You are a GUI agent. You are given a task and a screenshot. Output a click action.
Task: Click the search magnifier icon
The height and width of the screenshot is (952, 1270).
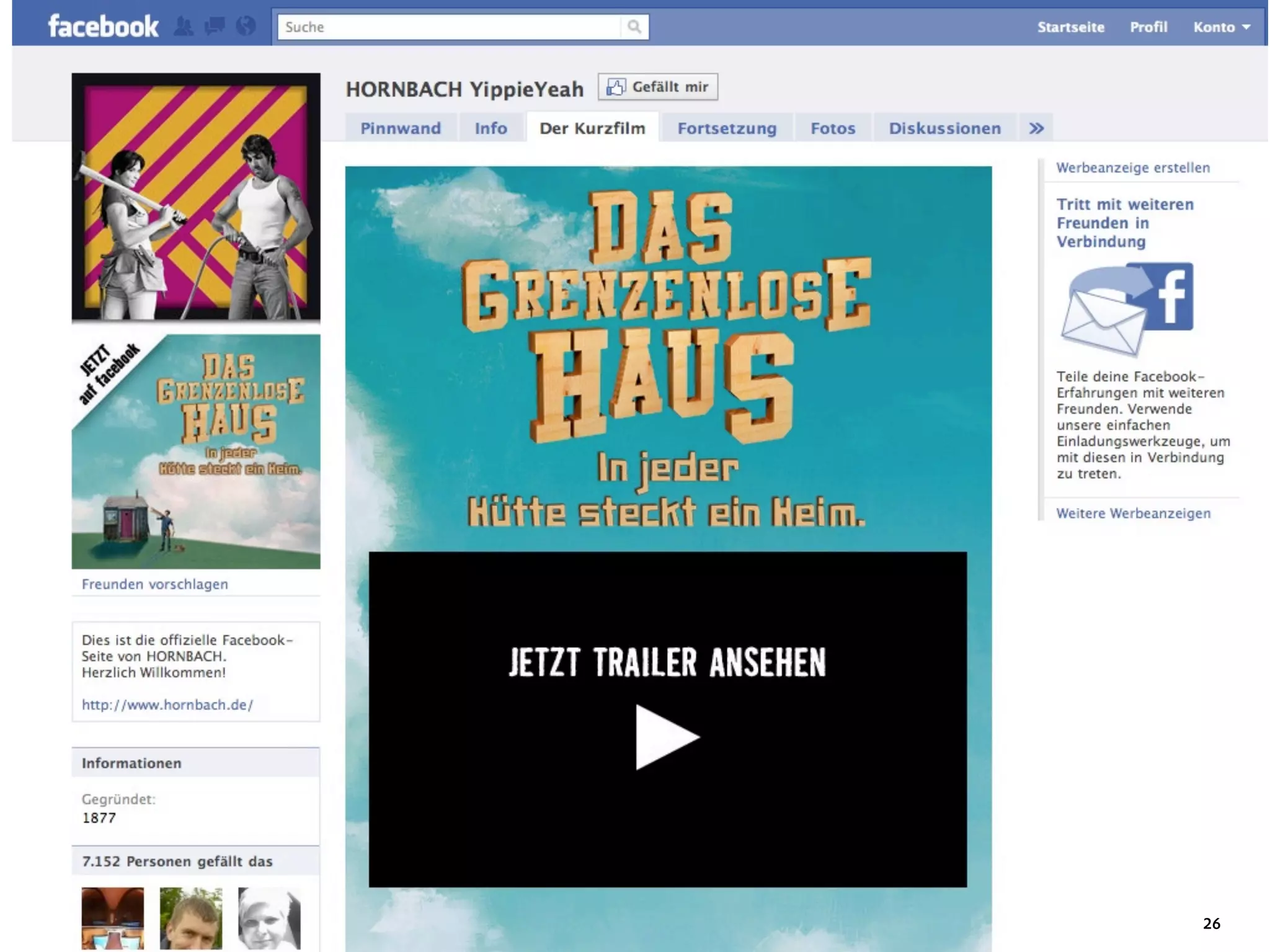(x=634, y=27)
